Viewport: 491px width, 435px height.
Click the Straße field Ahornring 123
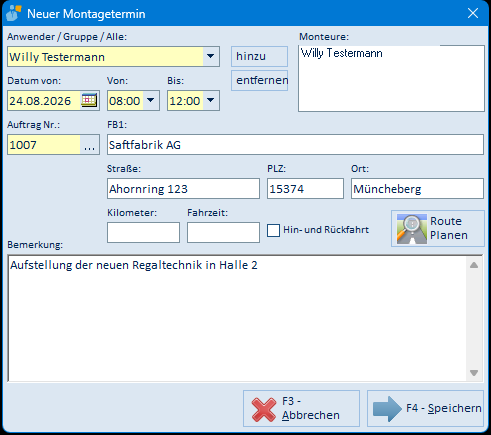coord(183,189)
